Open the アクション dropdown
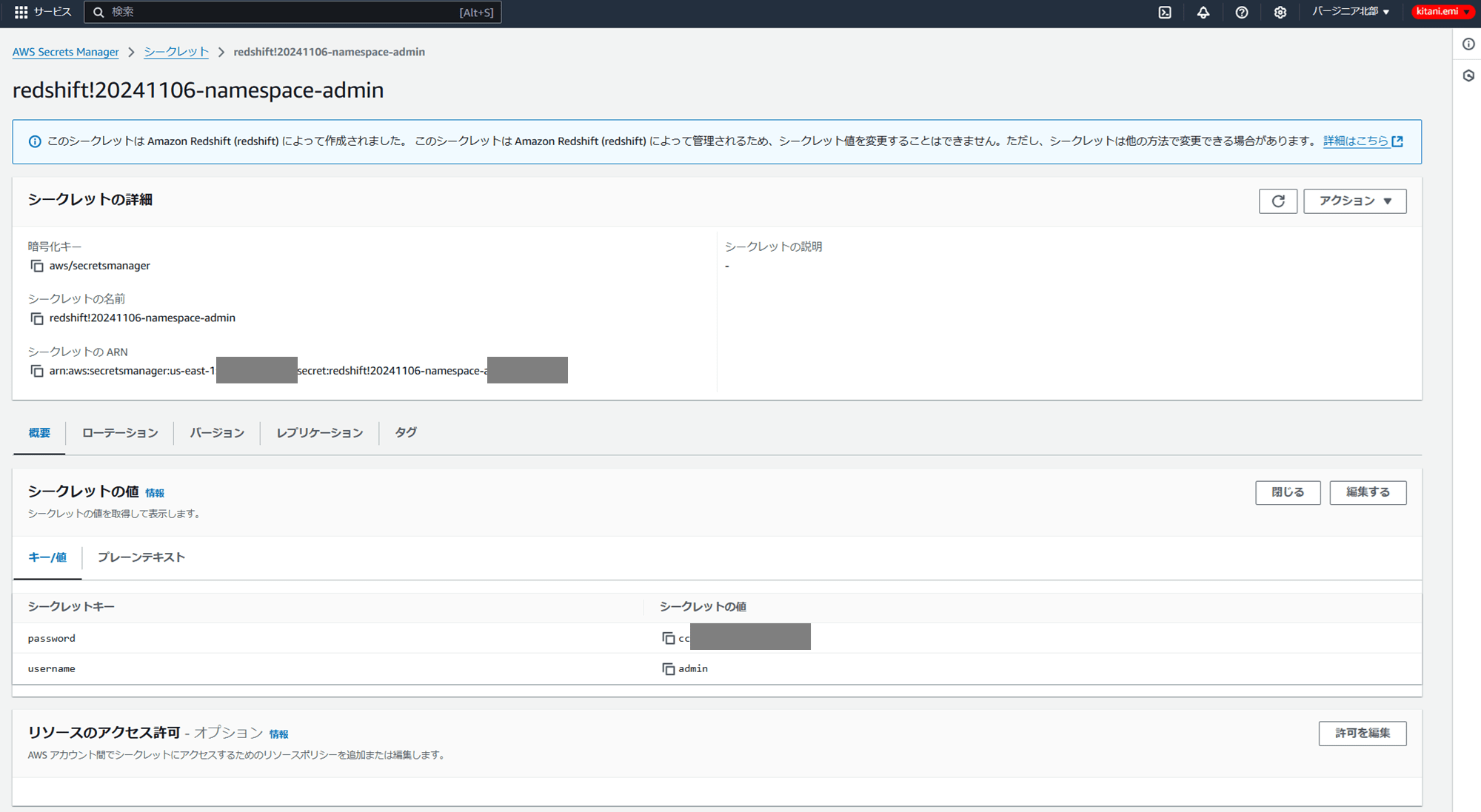This screenshot has width=1481, height=812. [1355, 201]
